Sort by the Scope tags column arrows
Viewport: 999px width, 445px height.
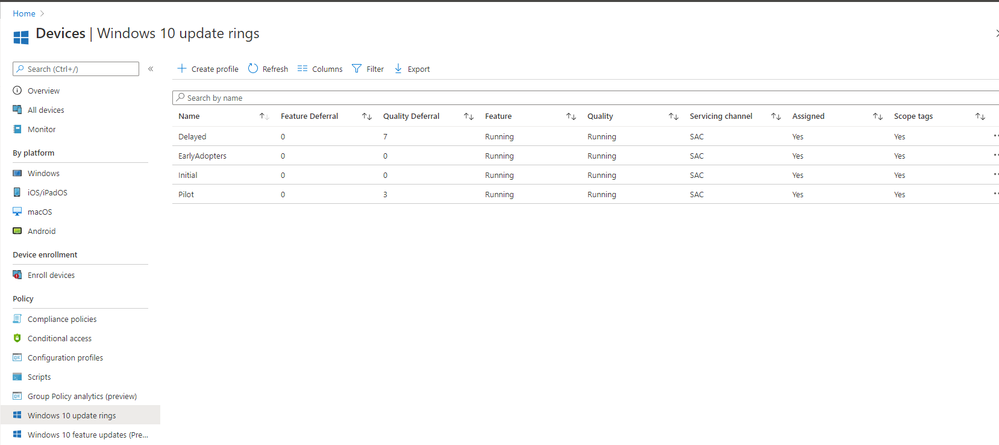(x=981, y=116)
